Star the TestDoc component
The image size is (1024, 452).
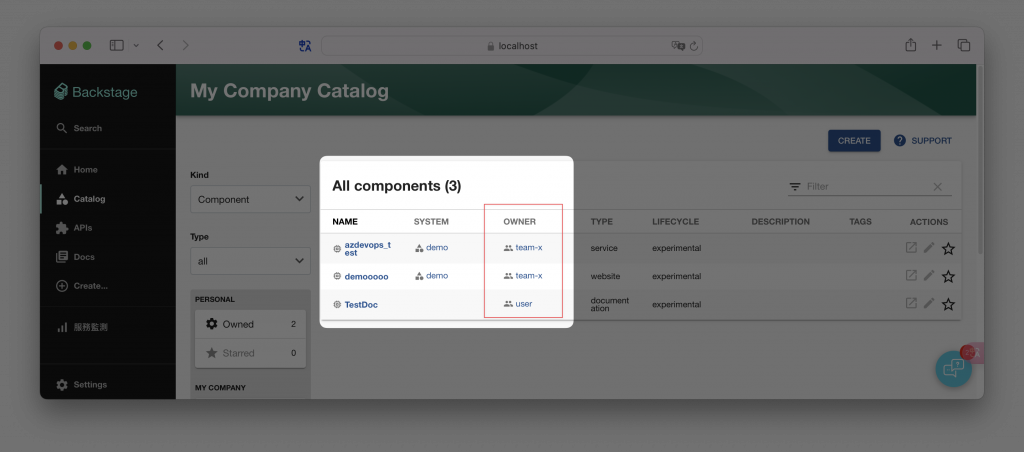click(x=948, y=304)
